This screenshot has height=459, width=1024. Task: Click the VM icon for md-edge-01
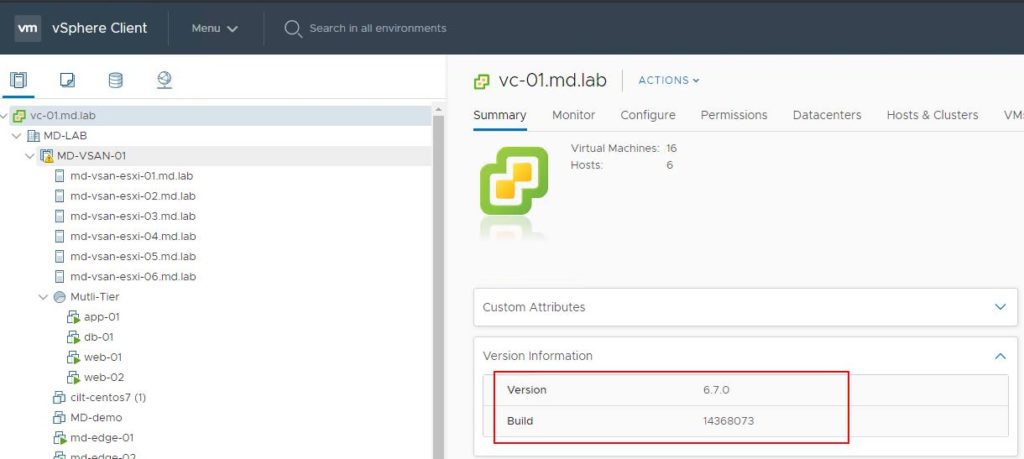60,438
